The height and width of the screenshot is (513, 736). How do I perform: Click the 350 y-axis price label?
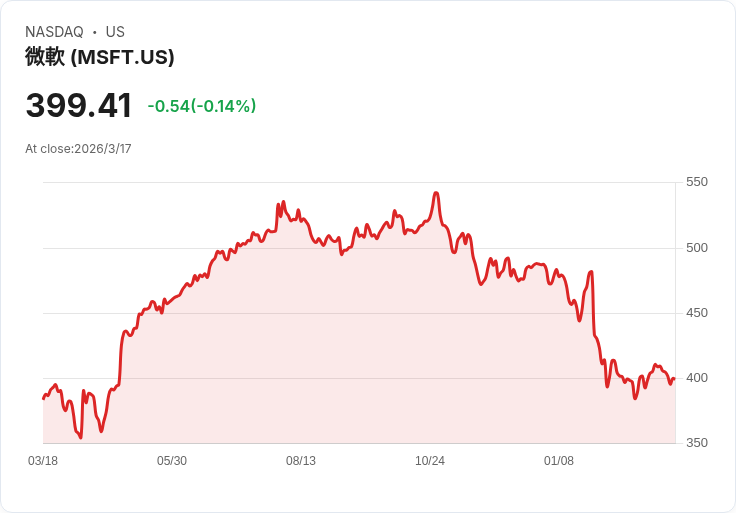point(696,443)
